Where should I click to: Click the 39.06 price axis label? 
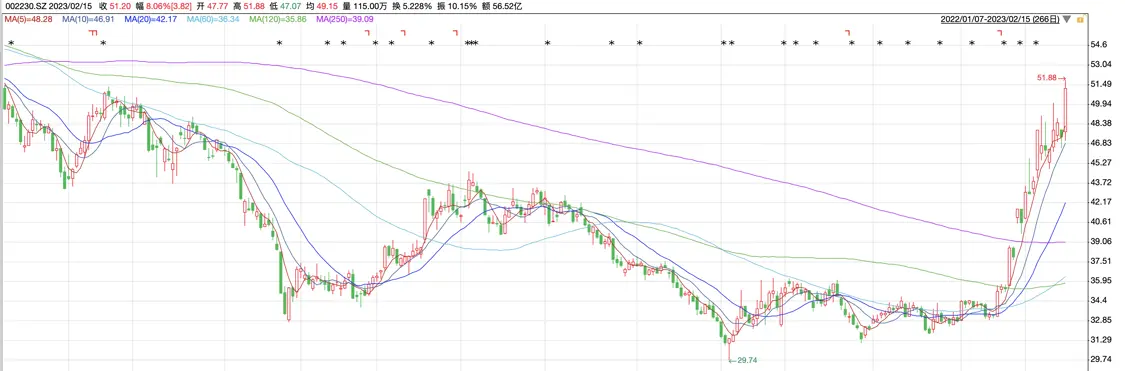point(1100,241)
